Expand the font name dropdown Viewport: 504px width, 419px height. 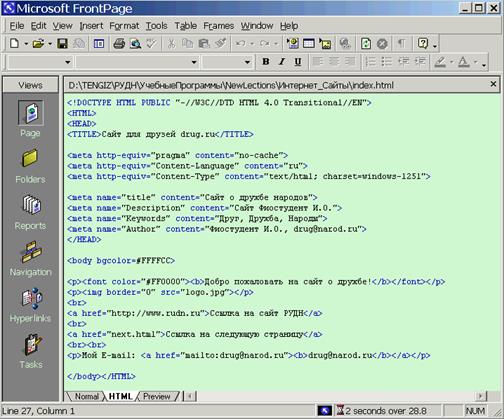click(194, 62)
